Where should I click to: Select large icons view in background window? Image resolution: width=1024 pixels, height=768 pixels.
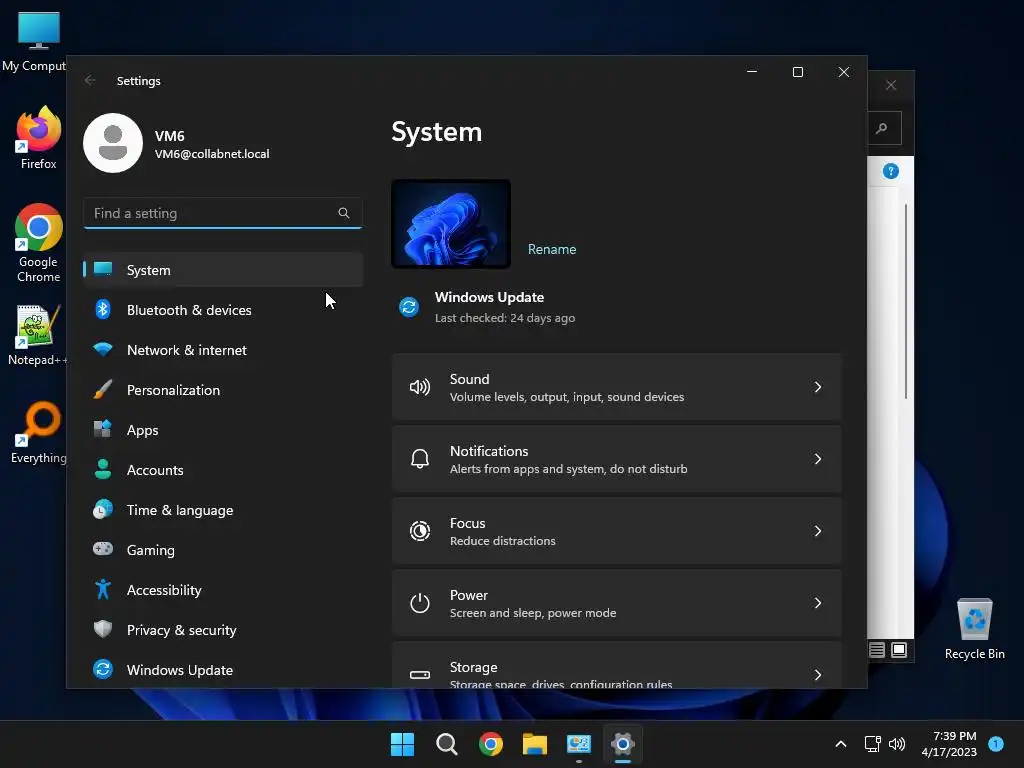[899, 650]
